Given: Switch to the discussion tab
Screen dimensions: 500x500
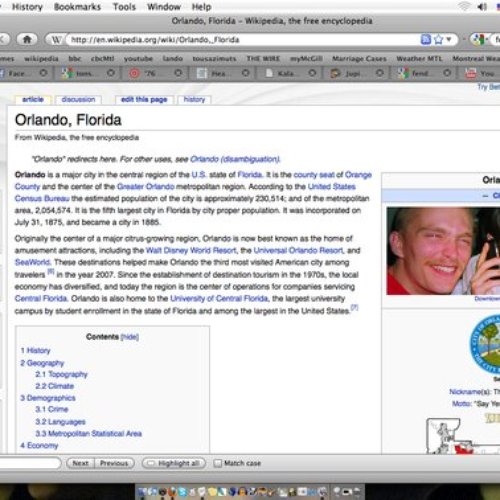Looking at the screenshot, I should [78, 100].
